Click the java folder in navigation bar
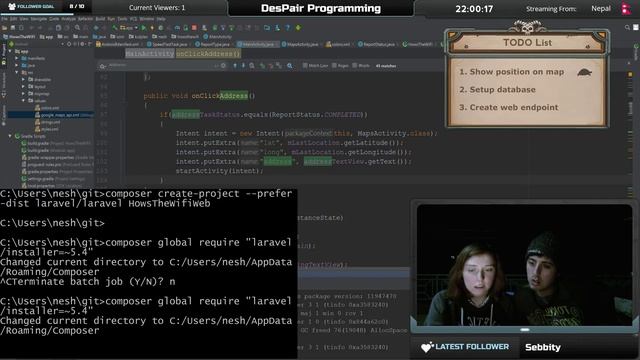The width and height of the screenshot is (640, 360). (x=99, y=37)
